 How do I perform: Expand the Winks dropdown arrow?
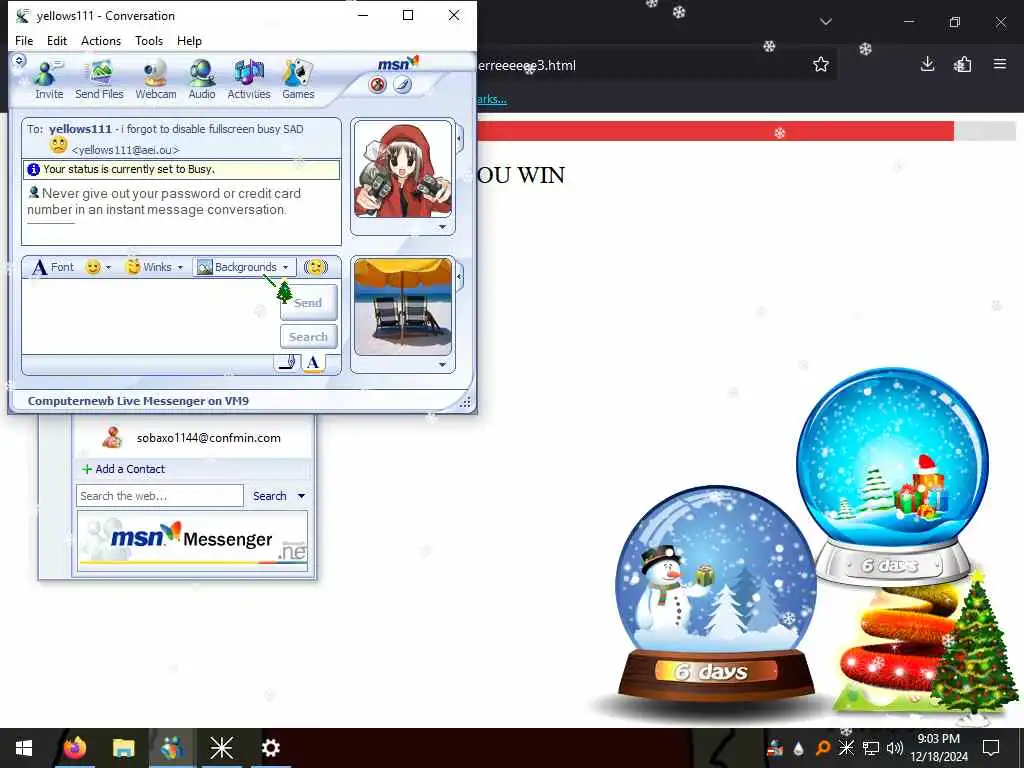[180, 267]
